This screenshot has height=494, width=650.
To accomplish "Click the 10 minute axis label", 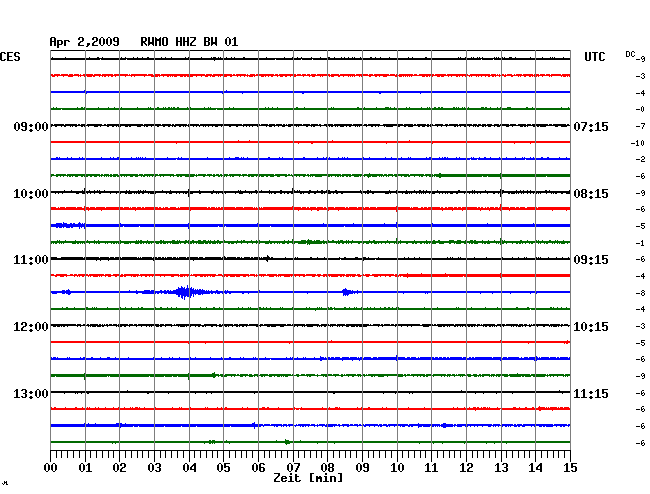I will 397,468.
